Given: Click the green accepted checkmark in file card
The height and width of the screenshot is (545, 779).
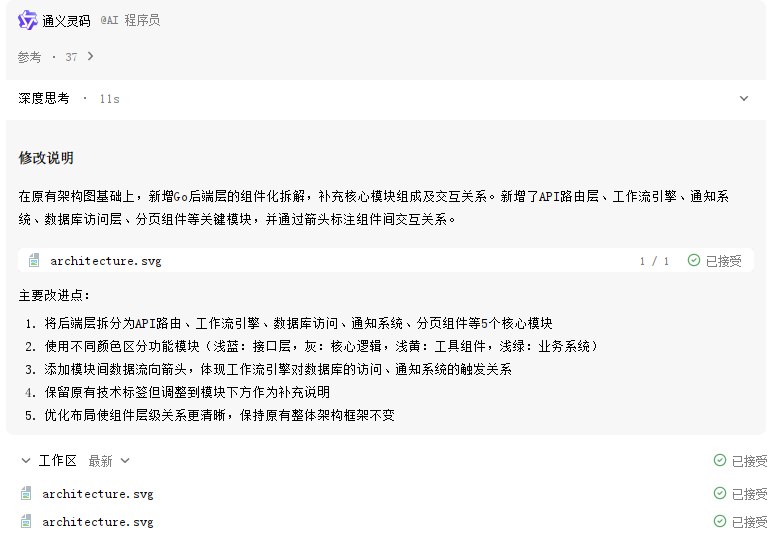Looking at the screenshot, I should [x=694, y=260].
